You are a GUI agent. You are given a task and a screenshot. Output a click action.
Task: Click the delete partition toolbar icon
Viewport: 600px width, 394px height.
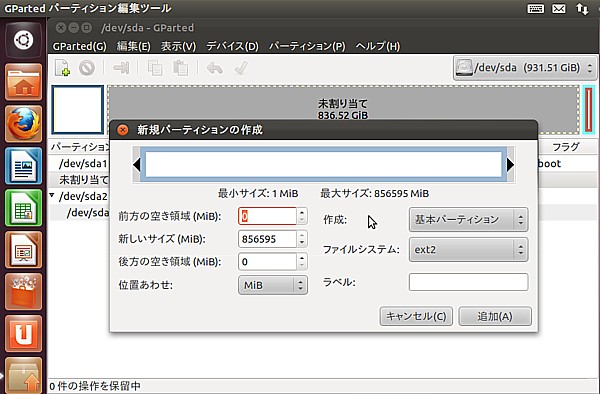(x=87, y=68)
